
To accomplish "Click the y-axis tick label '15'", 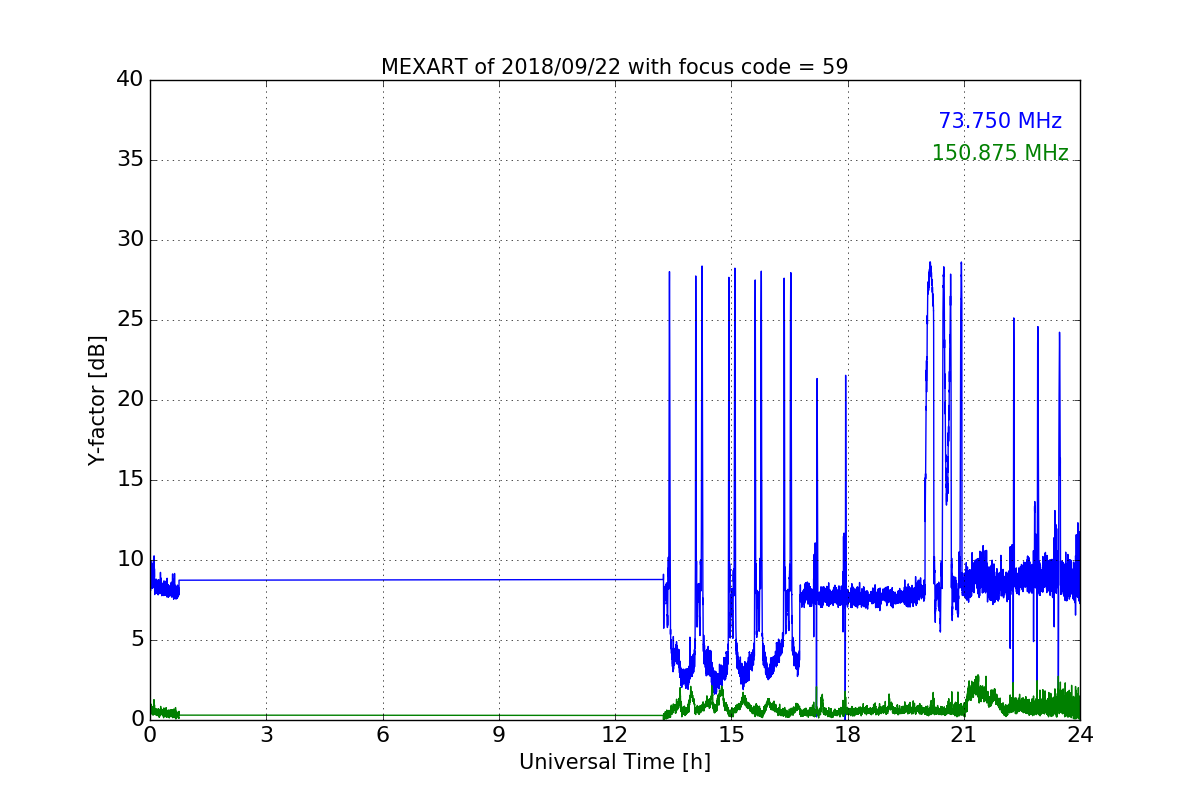I will (130, 480).
